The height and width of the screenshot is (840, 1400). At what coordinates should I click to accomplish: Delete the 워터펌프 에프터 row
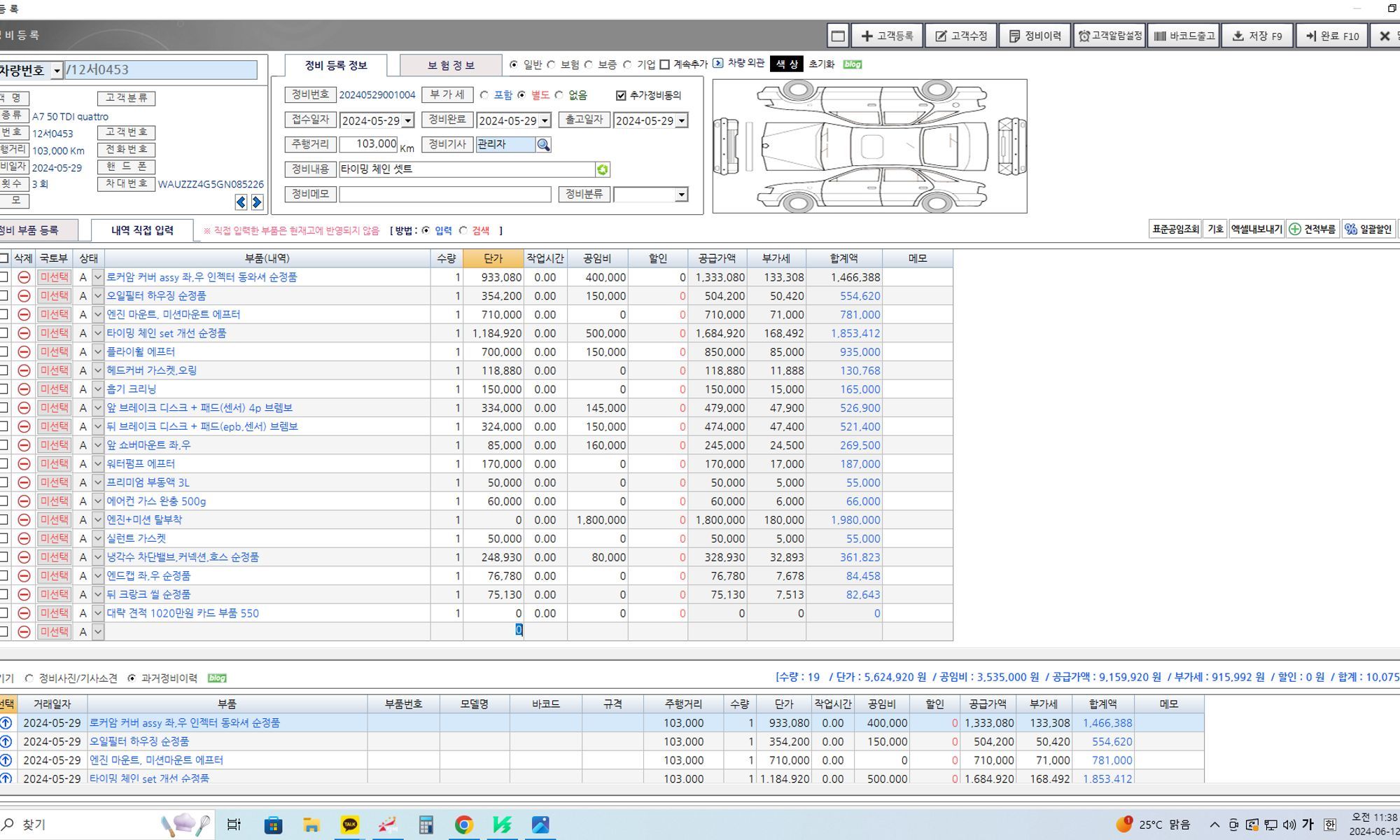24,464
